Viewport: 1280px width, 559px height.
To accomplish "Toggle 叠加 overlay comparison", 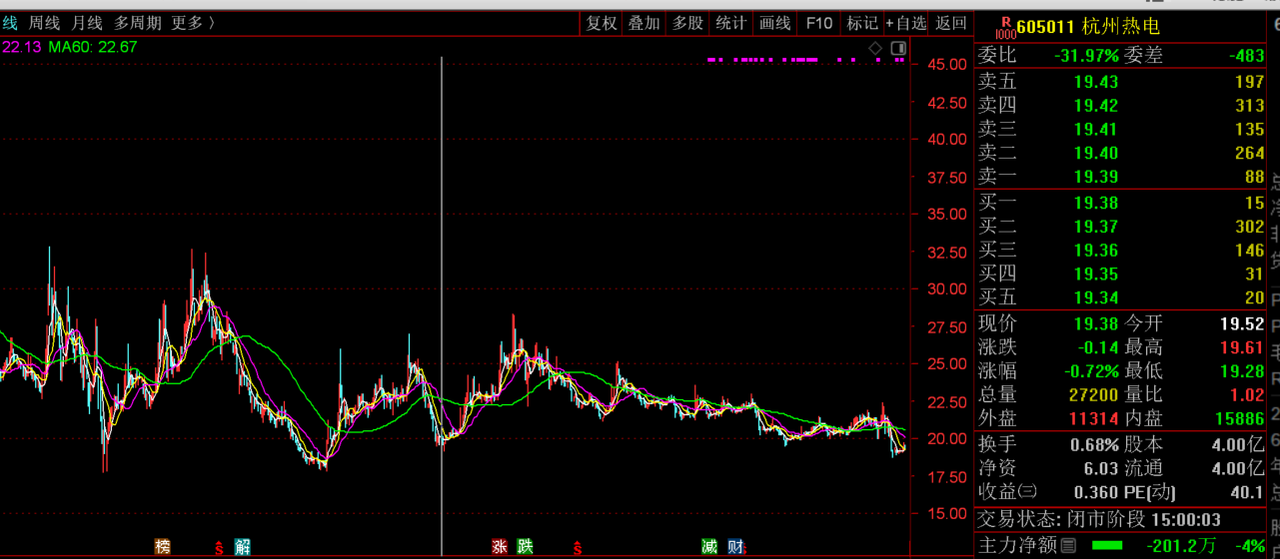I will [644, 23].
